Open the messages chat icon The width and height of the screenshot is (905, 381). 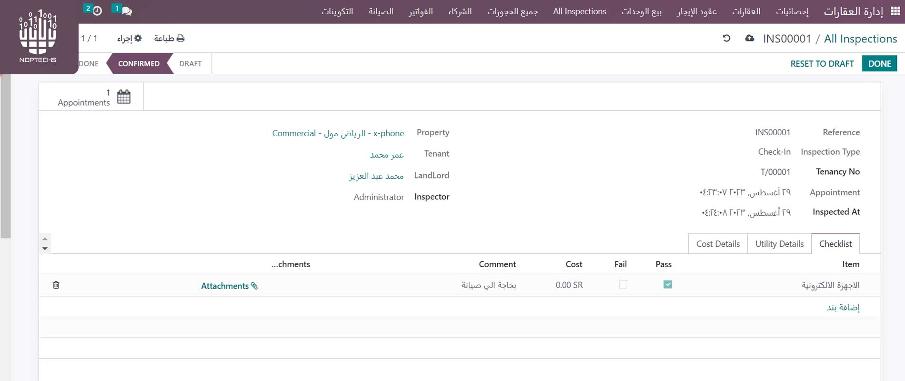pyautogui.click(x=126, y=11)
